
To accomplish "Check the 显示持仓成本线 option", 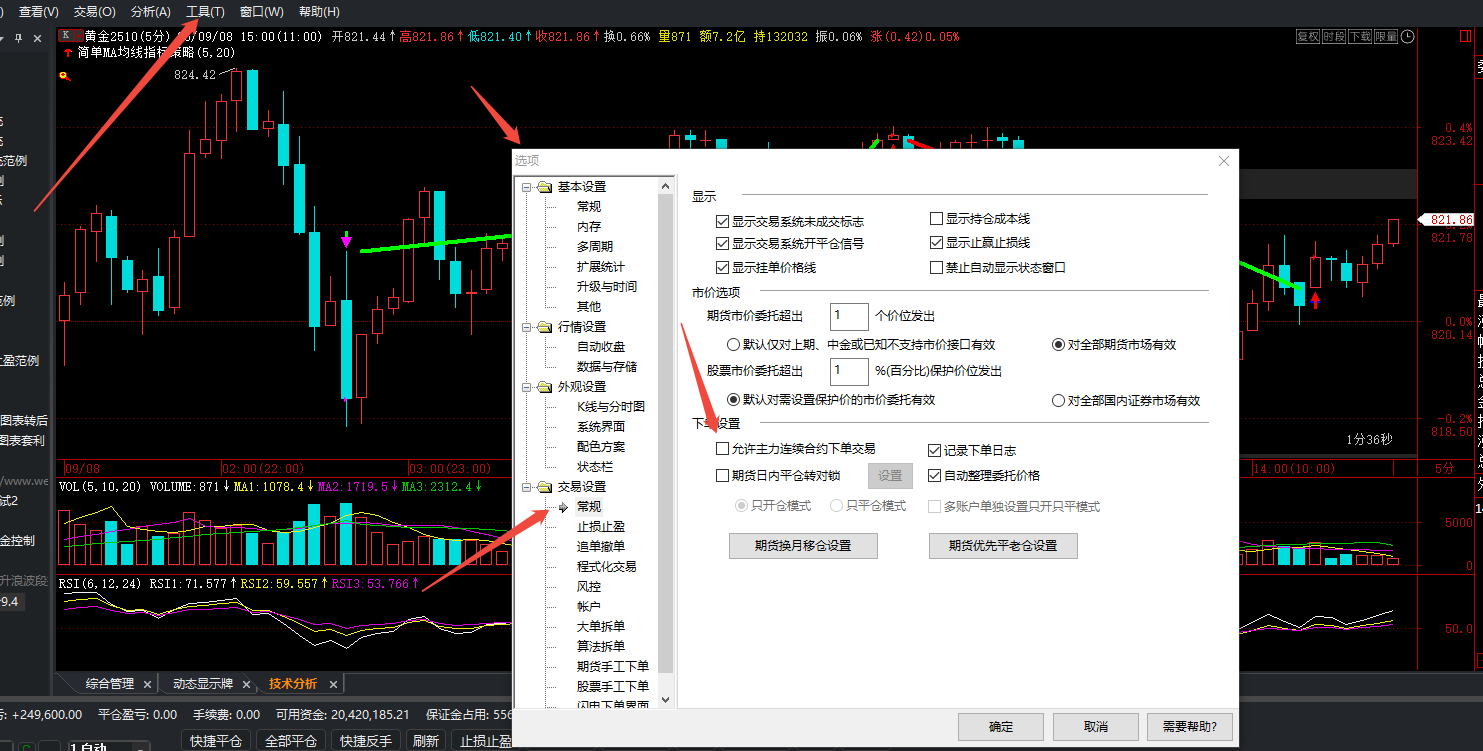I will coord(937,219).
